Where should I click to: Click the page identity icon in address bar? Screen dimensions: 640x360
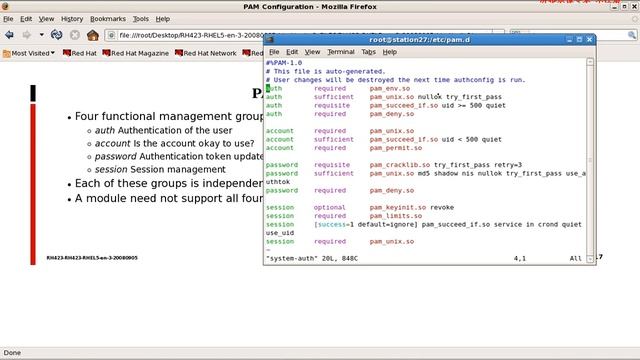tap(111, 36)
